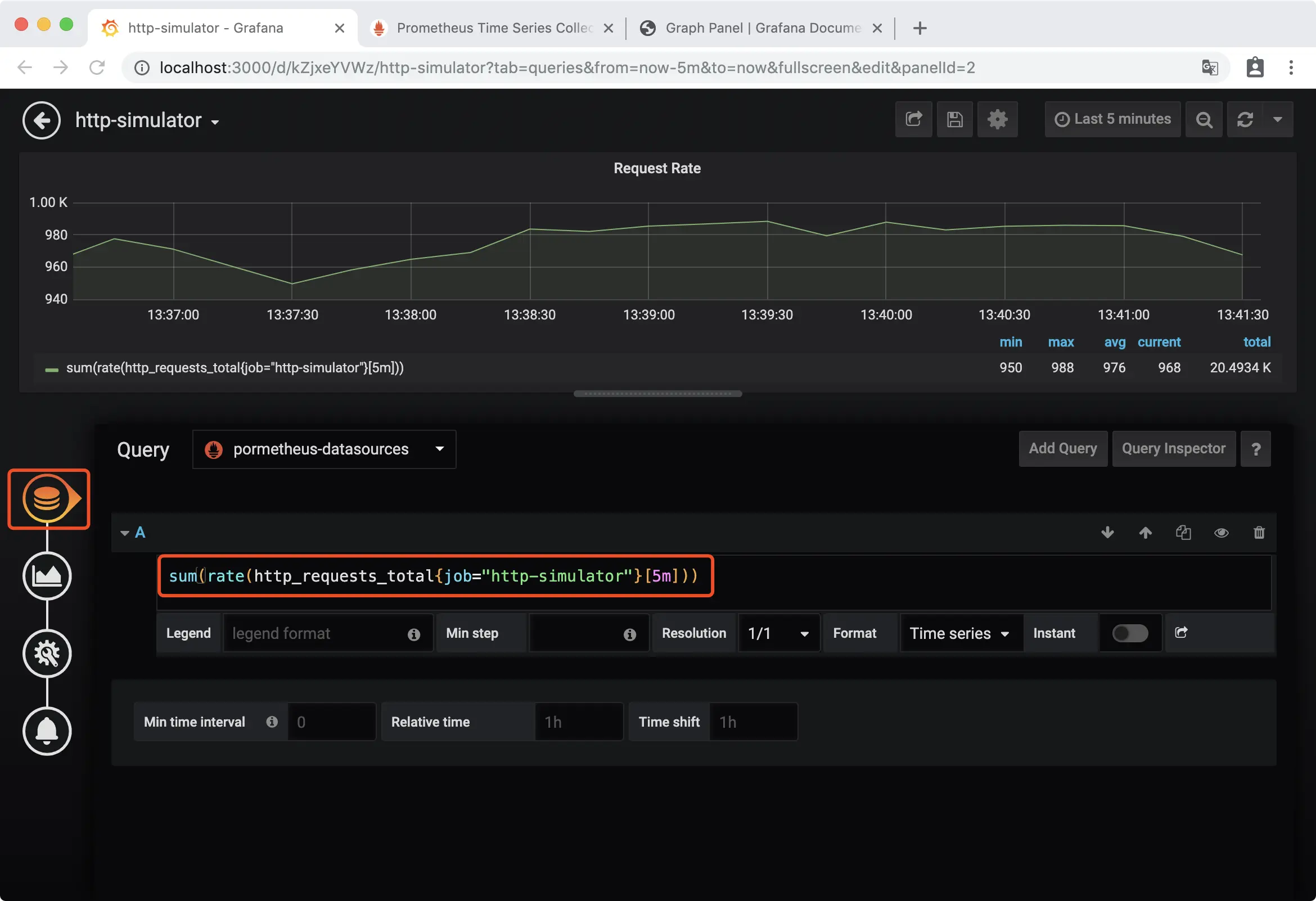Save dashboard with the floppy disk icon
1316x901 pixels.
[x=955, y=119]
